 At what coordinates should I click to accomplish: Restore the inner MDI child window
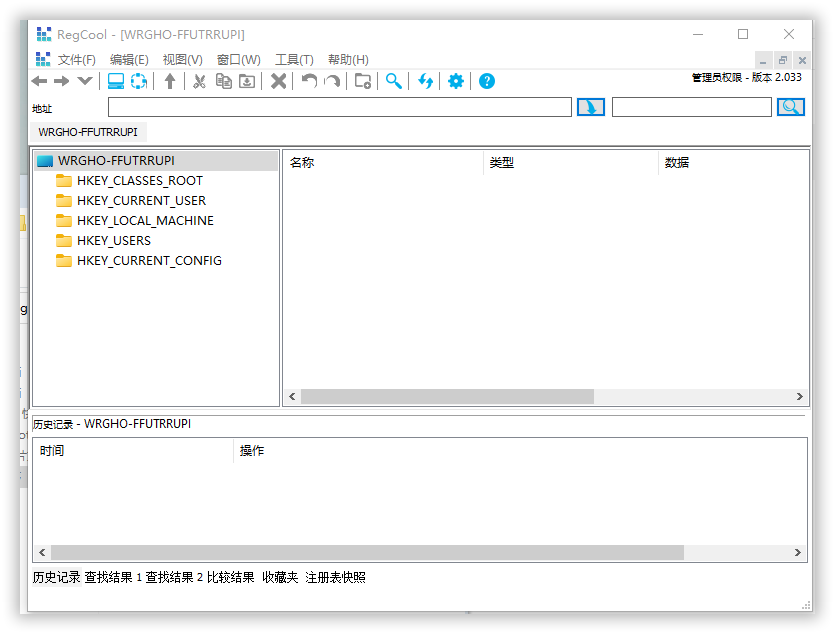point(783,60)
